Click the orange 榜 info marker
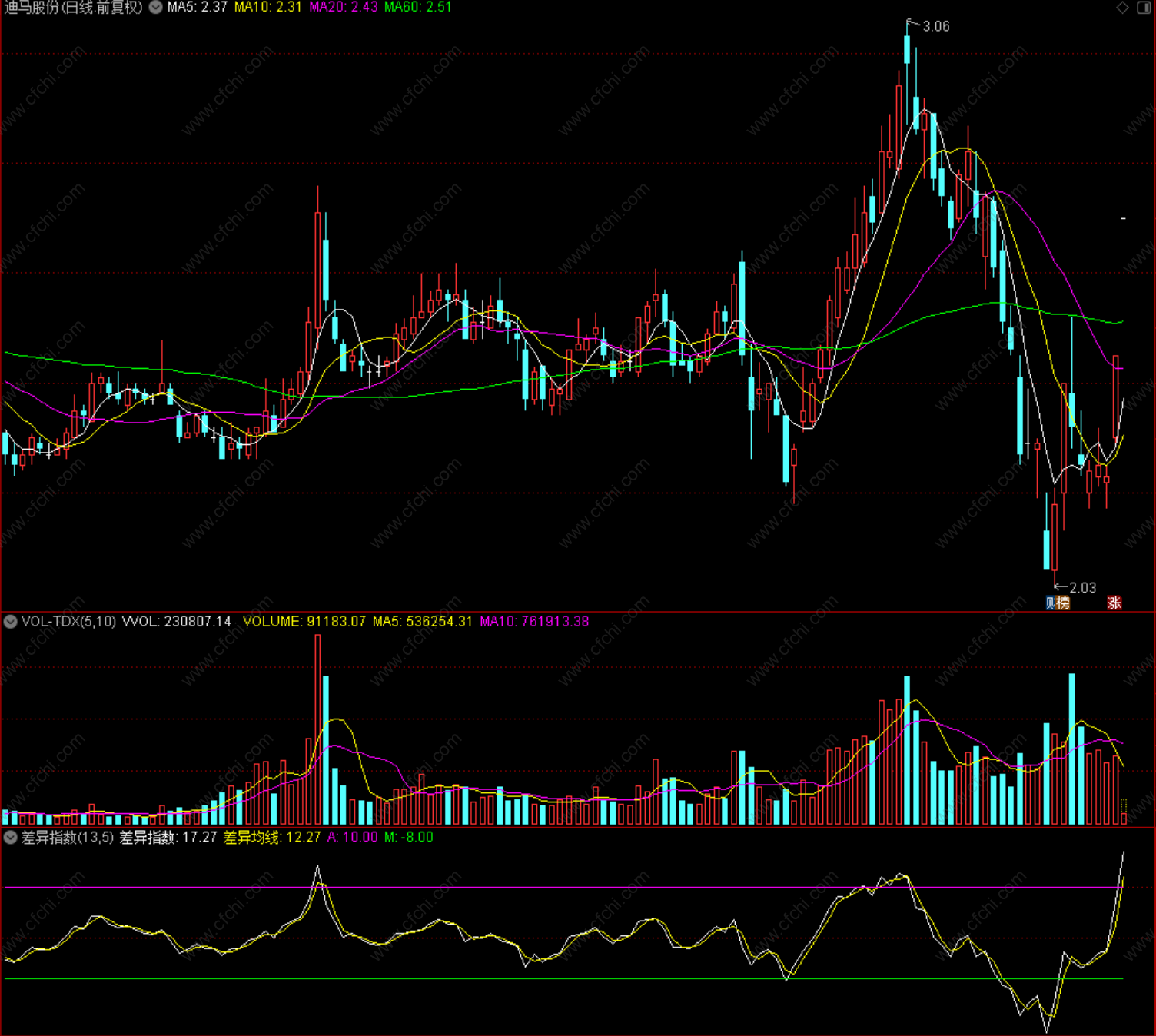The image size is (1156, 1036). 1063,603
